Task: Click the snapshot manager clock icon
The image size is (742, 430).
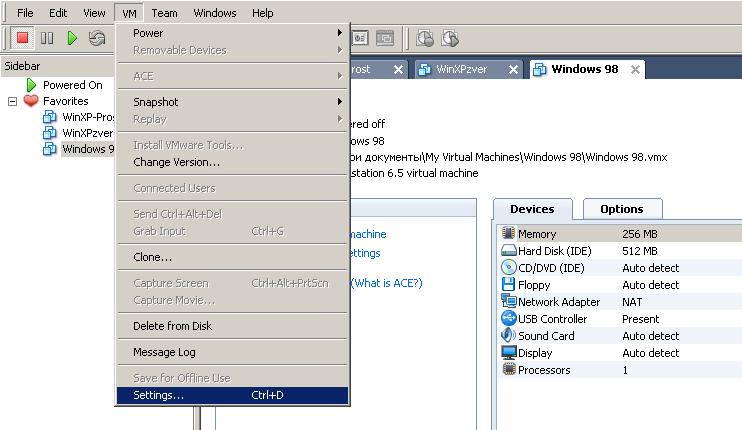Action: 424,38
